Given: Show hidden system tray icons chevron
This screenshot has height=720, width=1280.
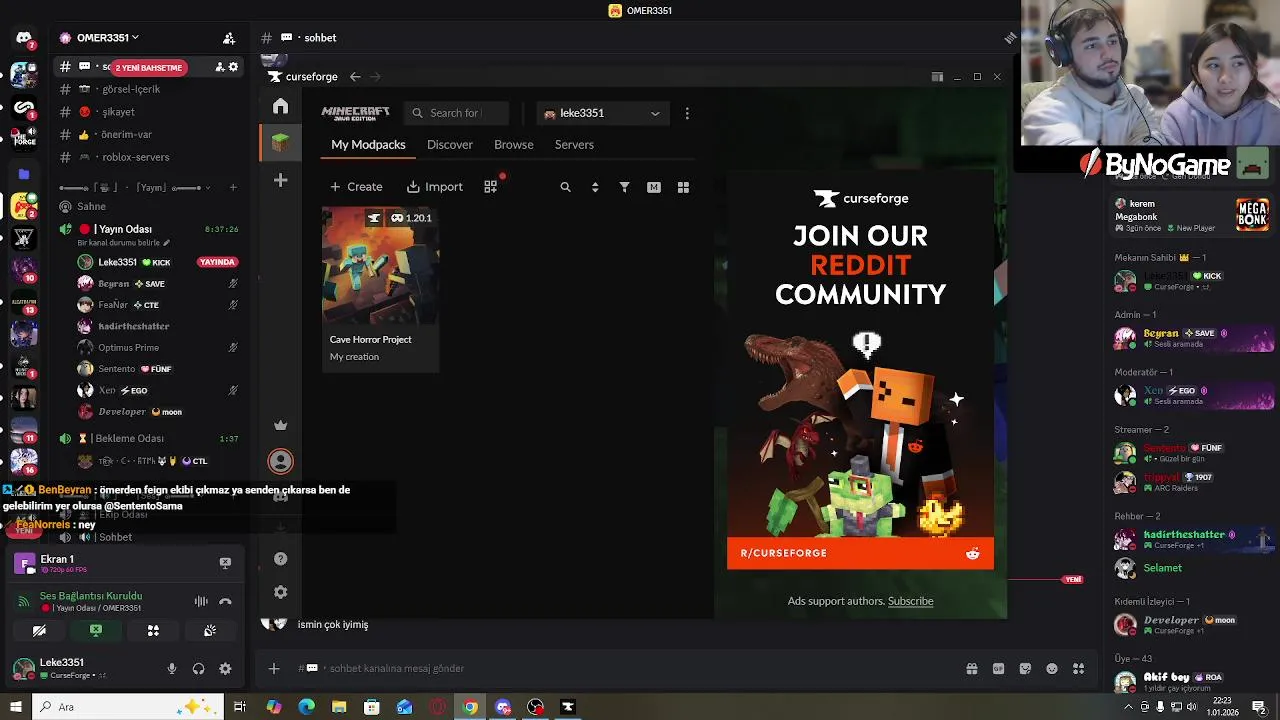Looking at the screenshot, I should [1128, 707].
